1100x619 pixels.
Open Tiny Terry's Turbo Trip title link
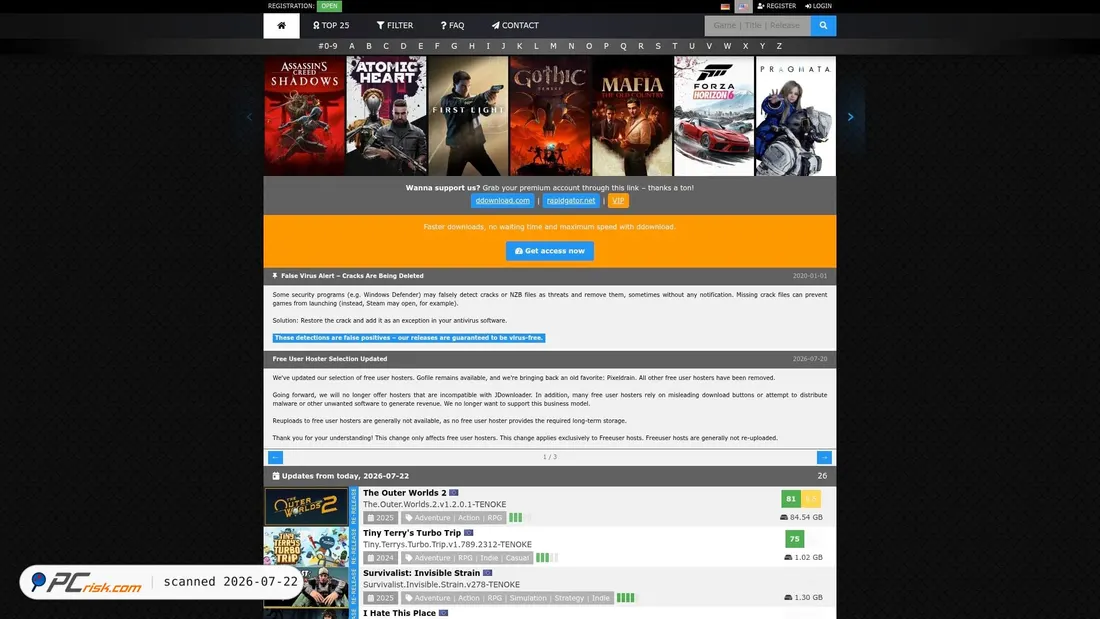tap(412, 533)
